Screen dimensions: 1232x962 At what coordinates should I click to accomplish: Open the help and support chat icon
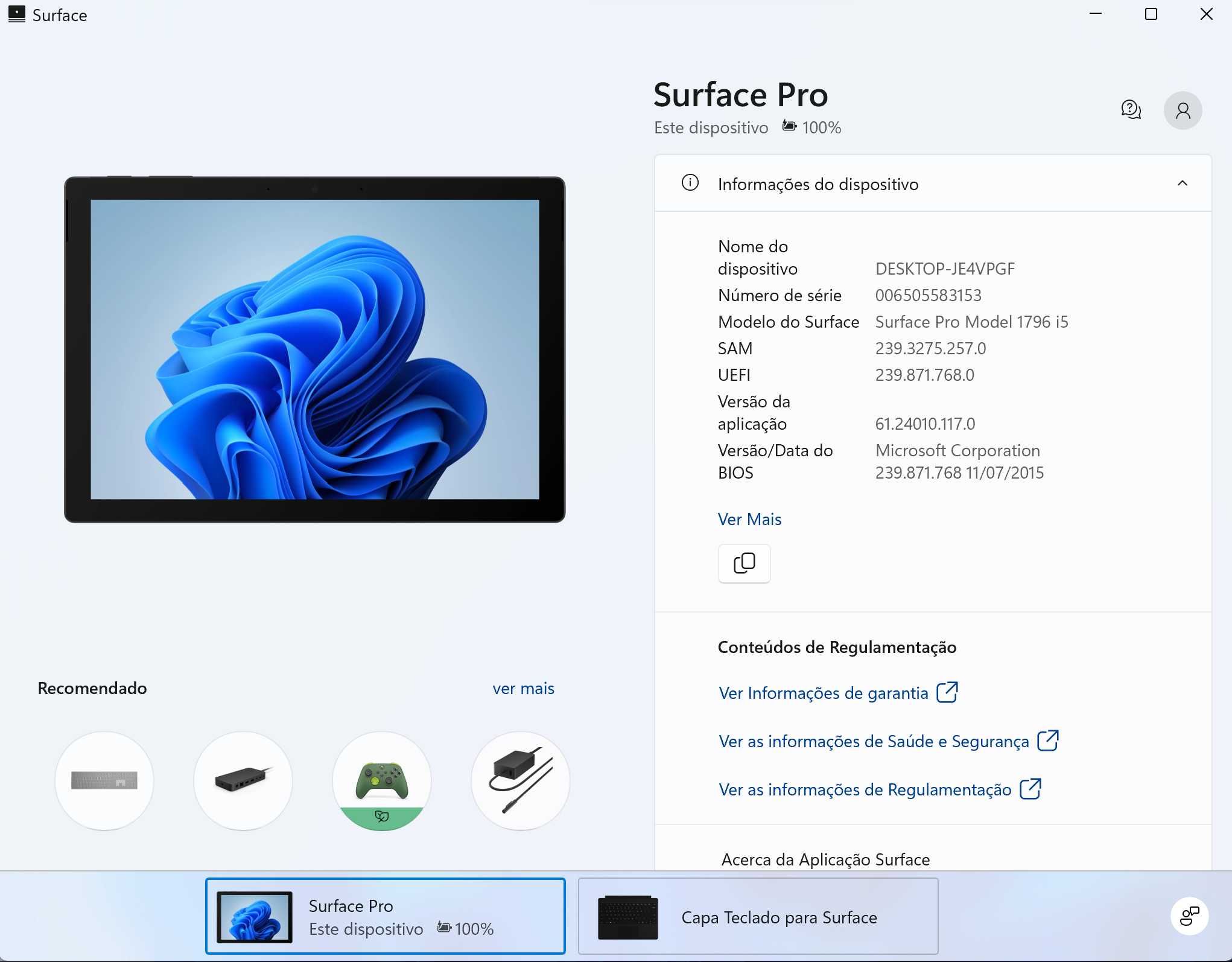coord(1131,110)
